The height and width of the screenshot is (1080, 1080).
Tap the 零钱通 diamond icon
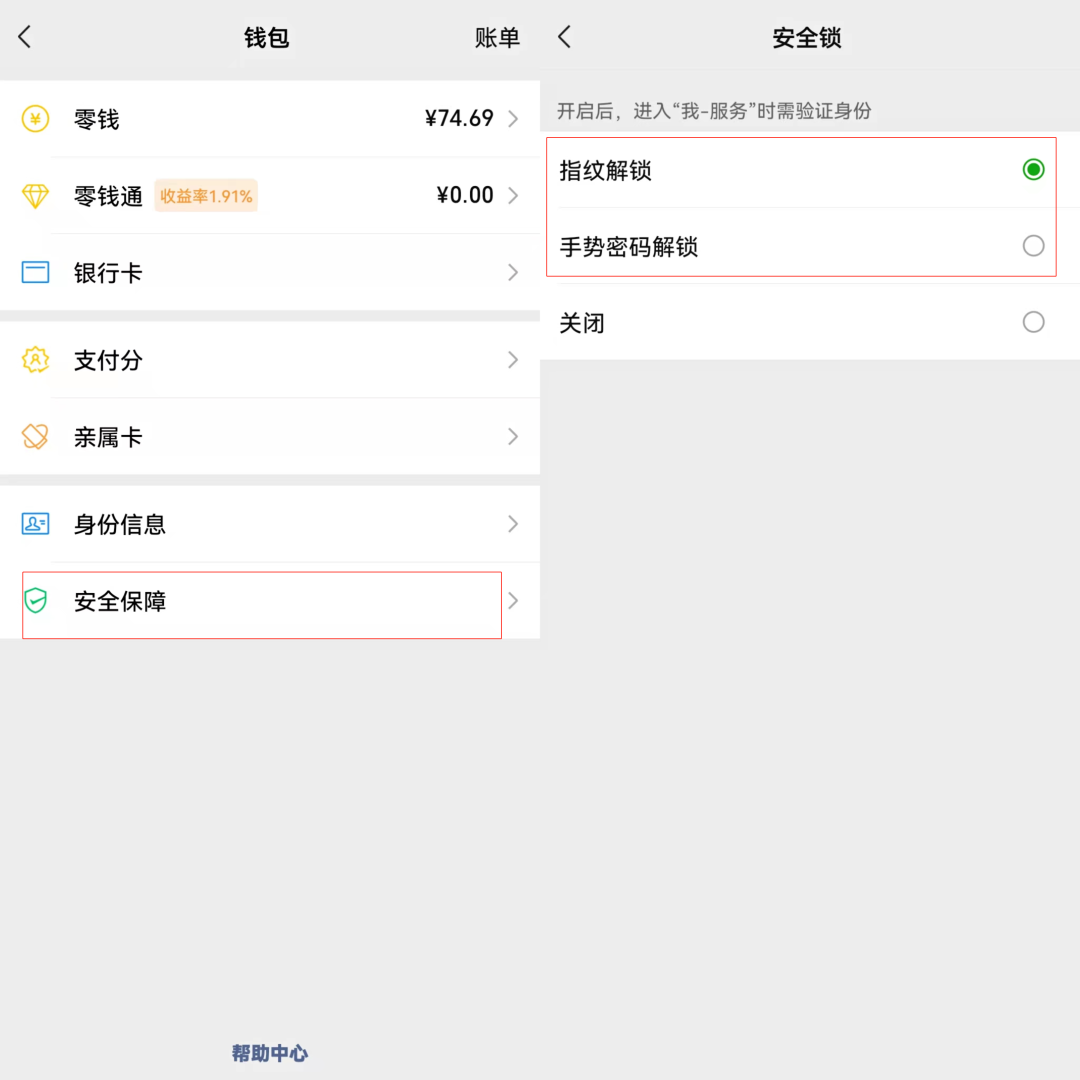tap(35, 196)
